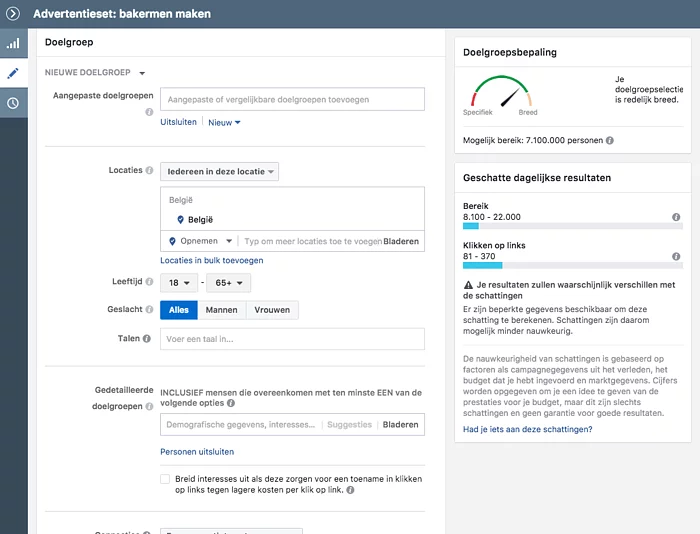Open the bar chart statistics sidebar icon

click(13, 43)
